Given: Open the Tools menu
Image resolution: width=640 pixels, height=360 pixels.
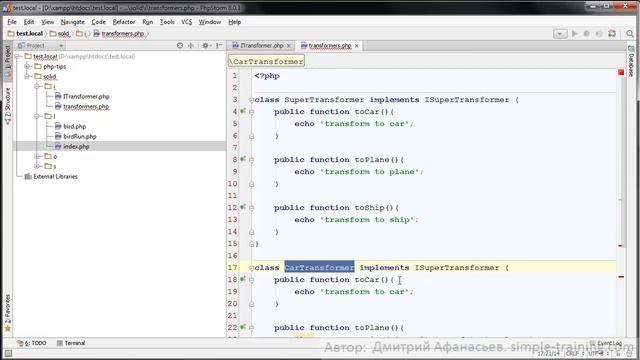Looking at the screenshot, I should (x=167, y=22).
